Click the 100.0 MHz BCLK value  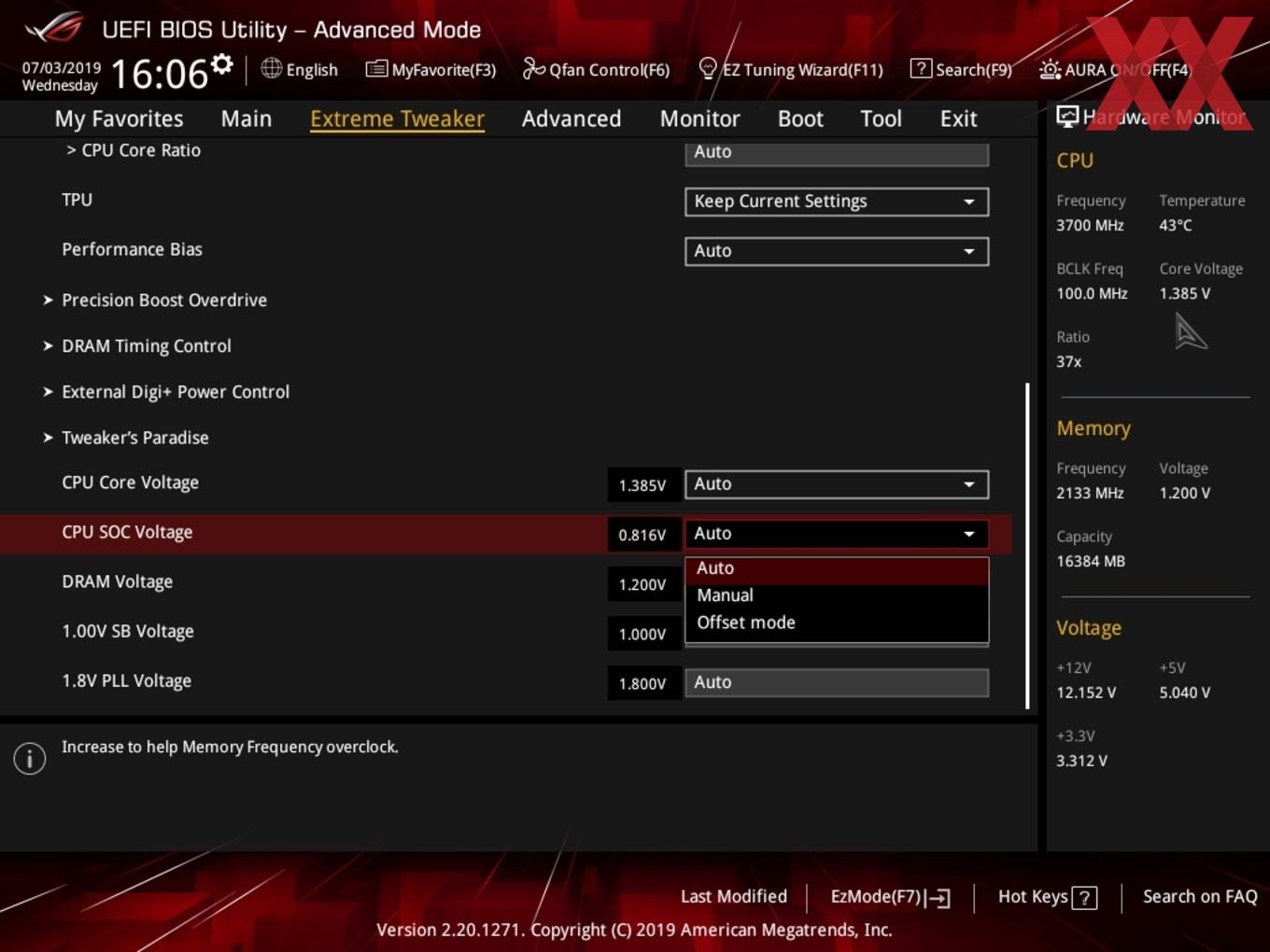(1092, 293)
